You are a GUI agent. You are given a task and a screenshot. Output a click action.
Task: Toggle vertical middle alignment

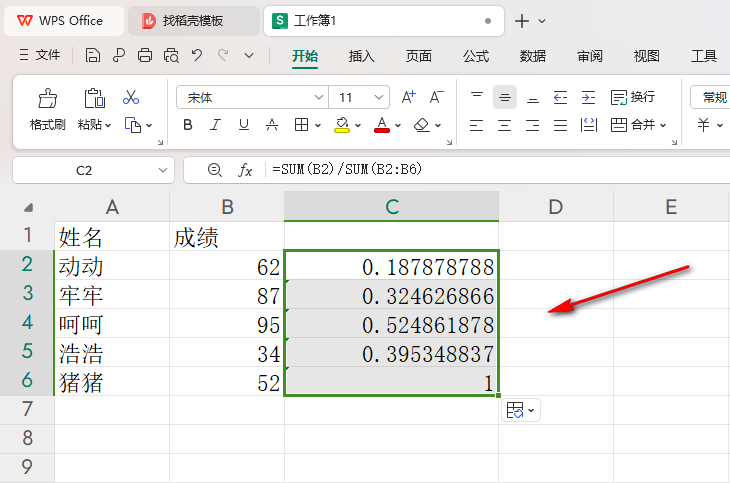[x=505, y=97]
